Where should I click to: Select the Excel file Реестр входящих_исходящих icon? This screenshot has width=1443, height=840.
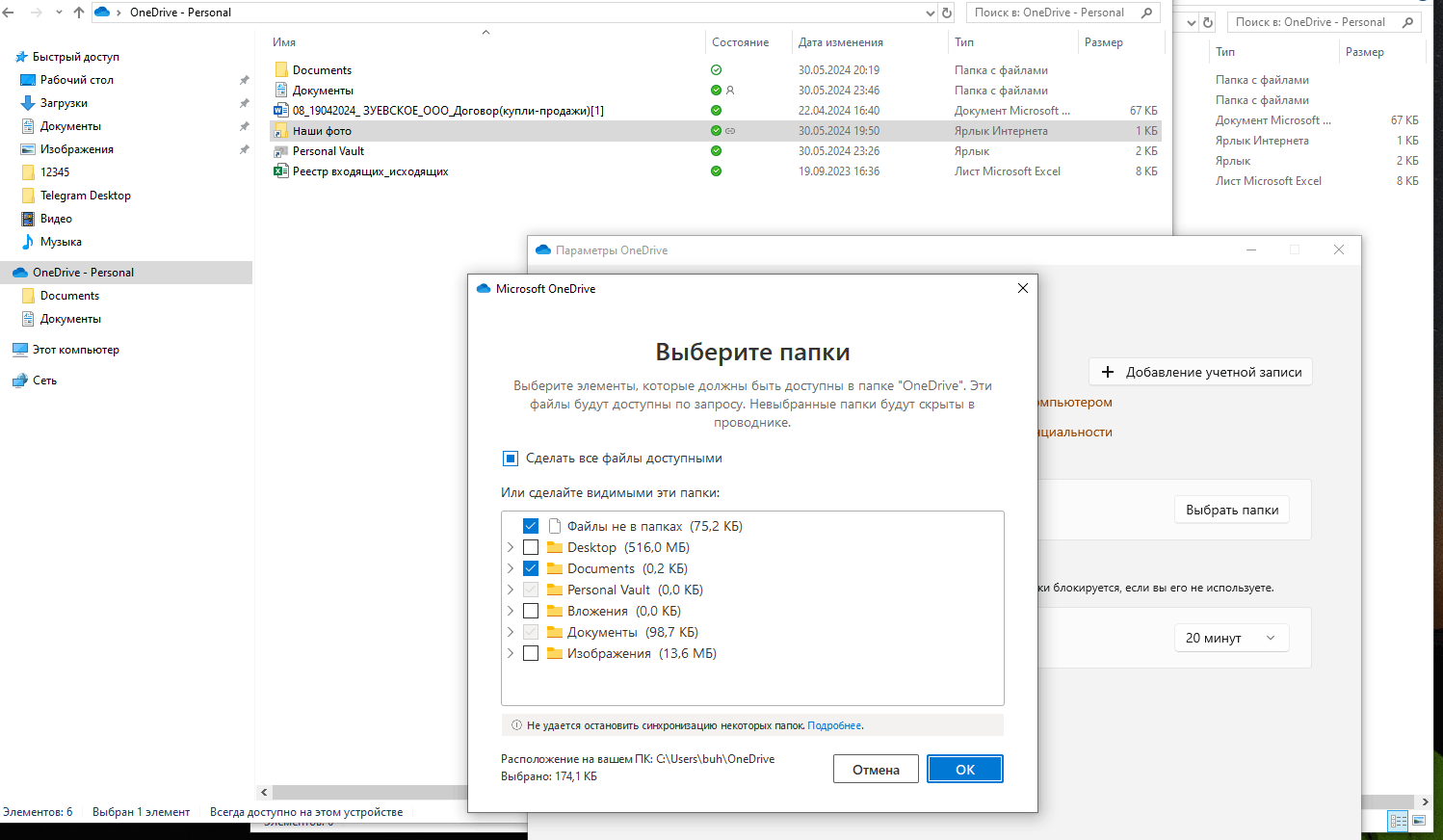click(281, 171)
